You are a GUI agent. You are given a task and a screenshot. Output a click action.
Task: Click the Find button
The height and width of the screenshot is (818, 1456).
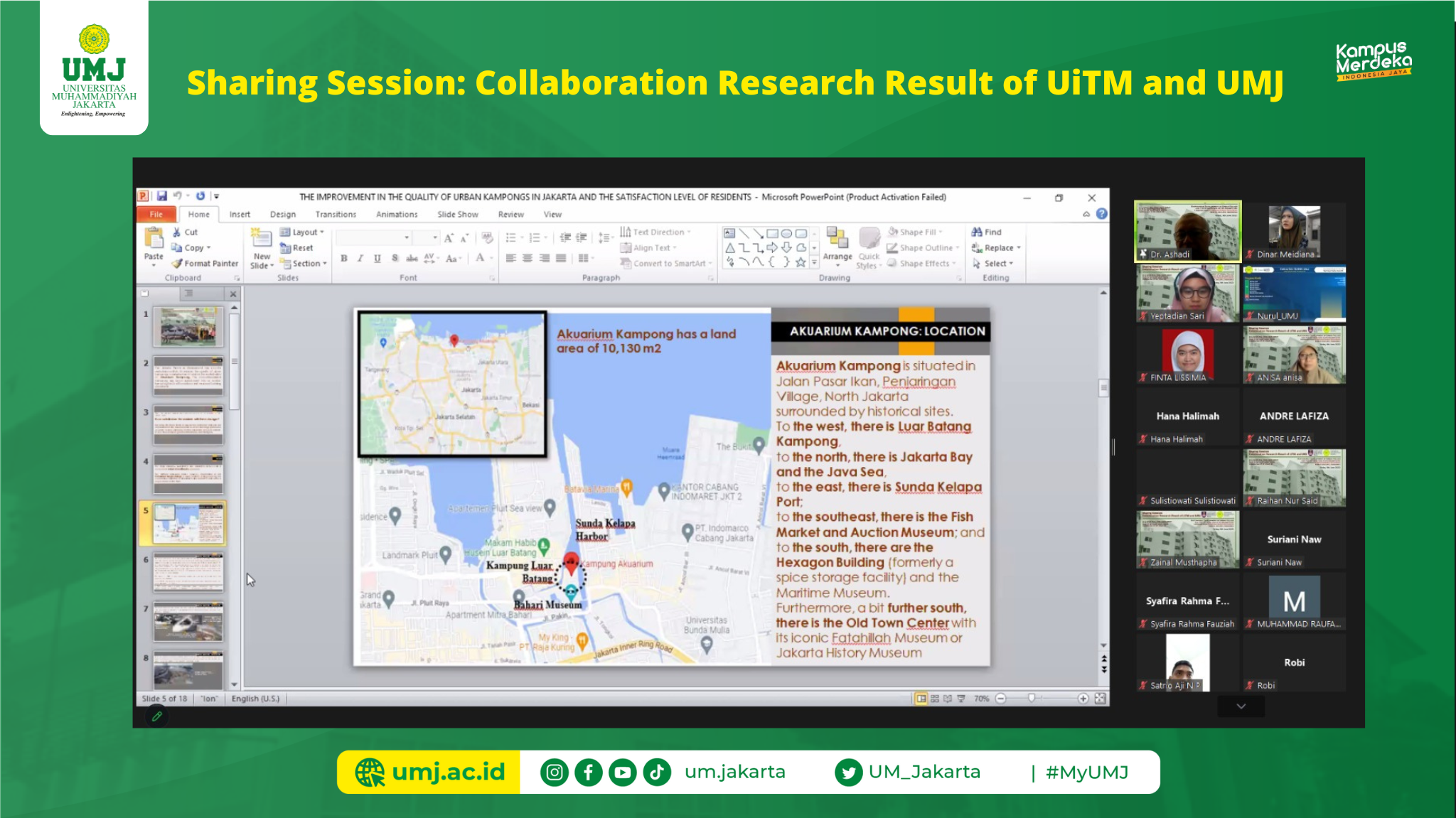(986, 232)
